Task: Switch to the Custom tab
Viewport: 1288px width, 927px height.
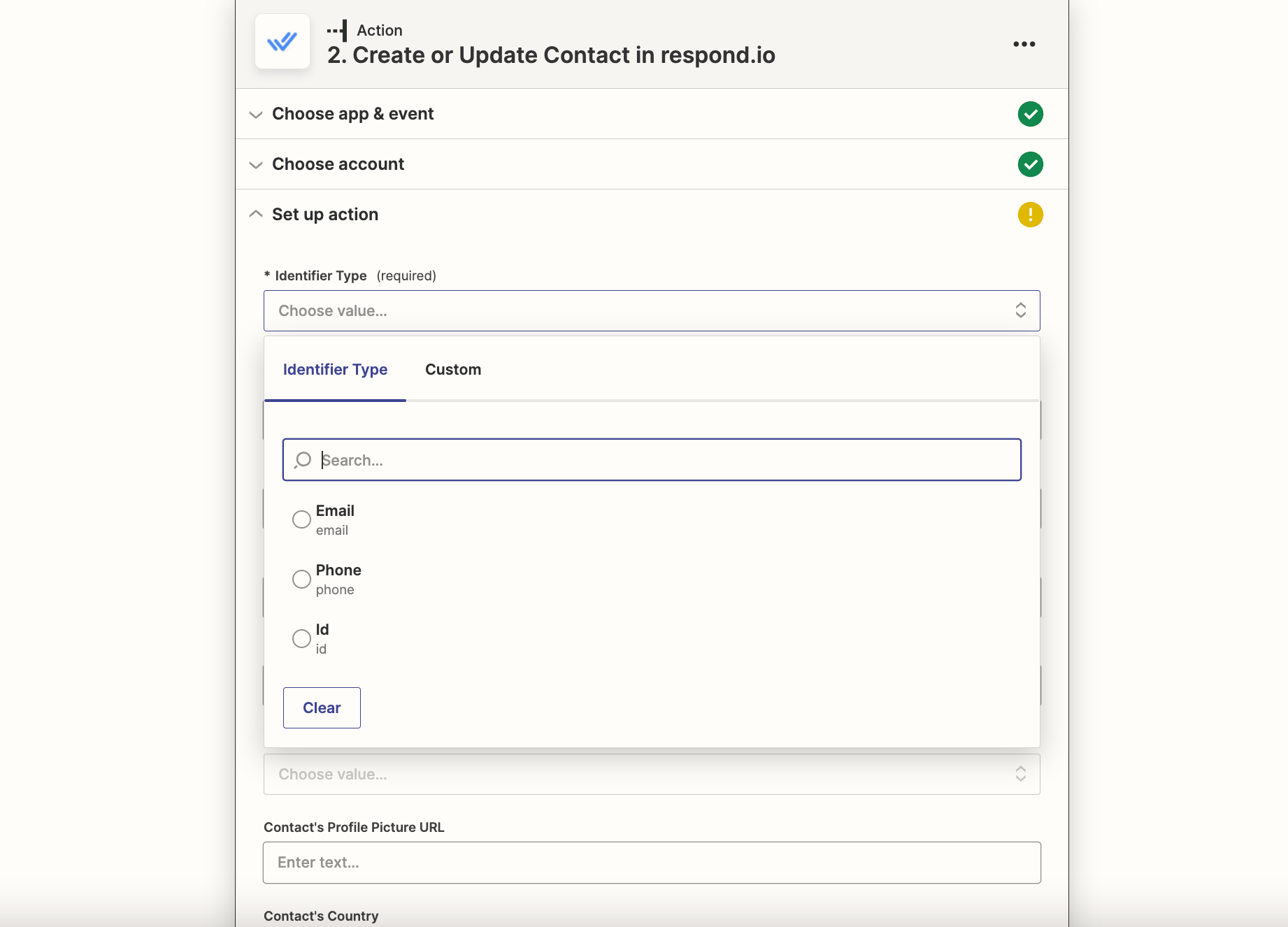Action: [x=453, y=369]
